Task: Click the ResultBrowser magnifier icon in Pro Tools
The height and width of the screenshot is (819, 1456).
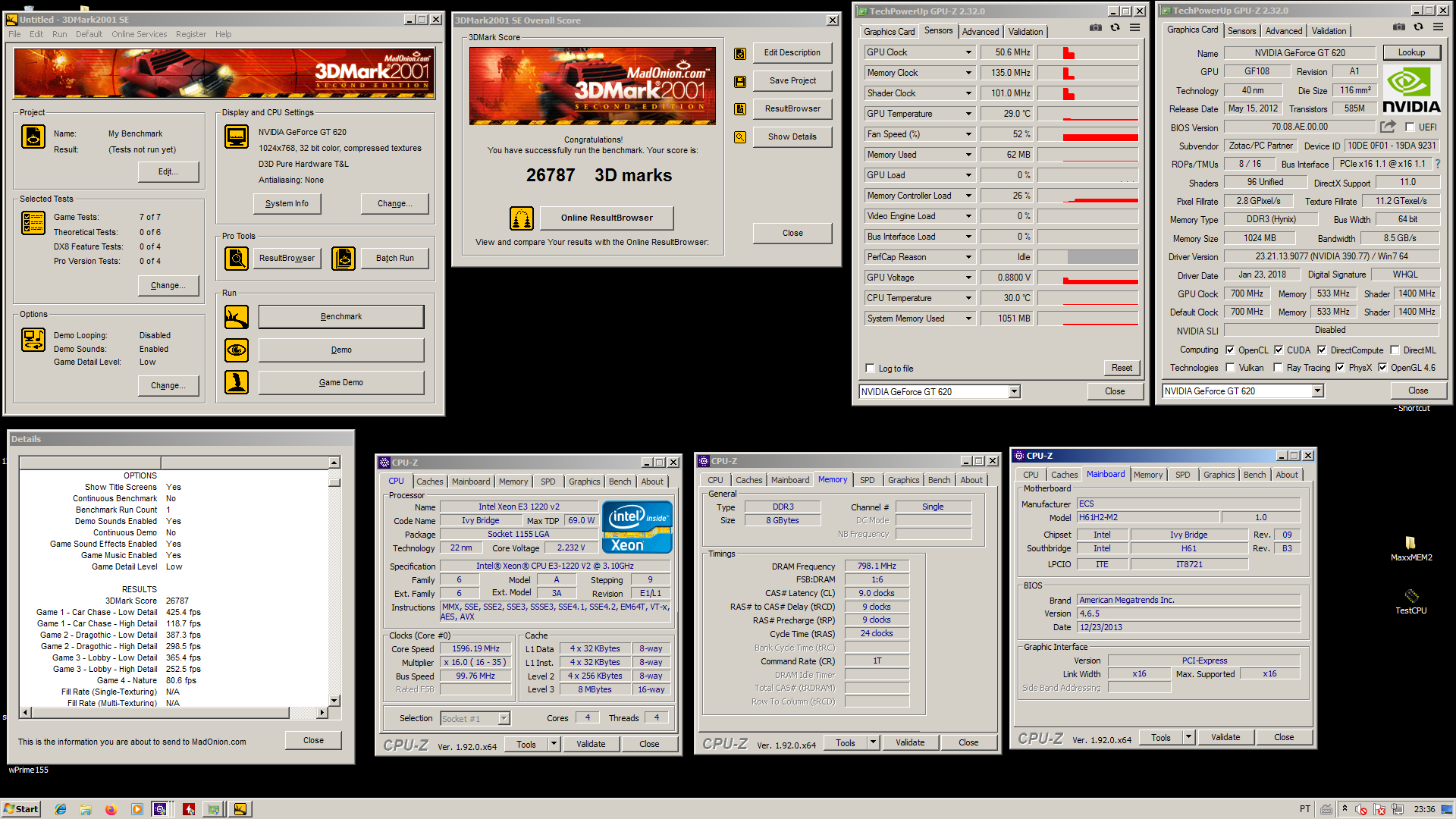Action: [237, 259]
